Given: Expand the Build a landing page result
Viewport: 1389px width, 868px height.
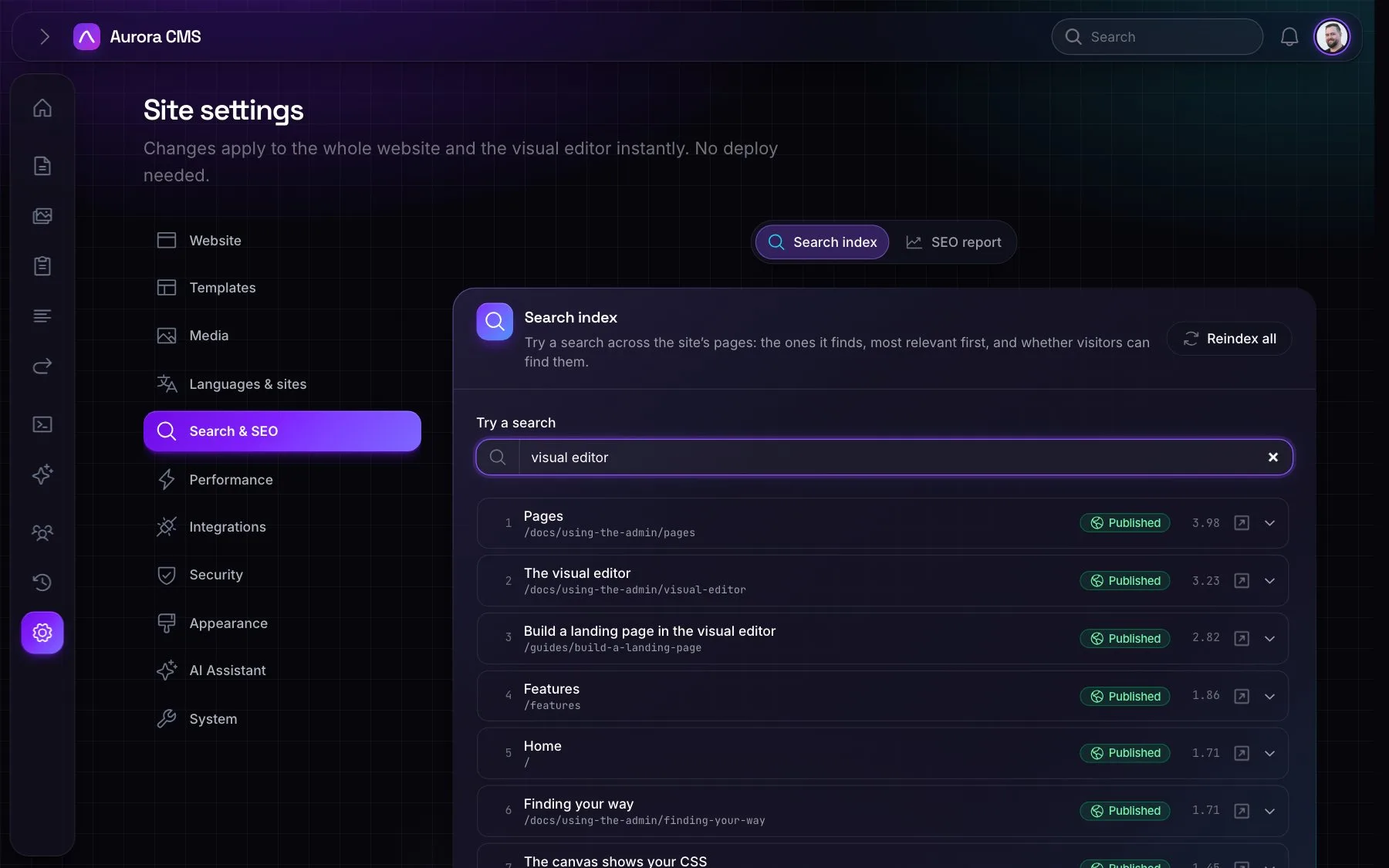Looking at the screenshot, I should (1269, 638).
